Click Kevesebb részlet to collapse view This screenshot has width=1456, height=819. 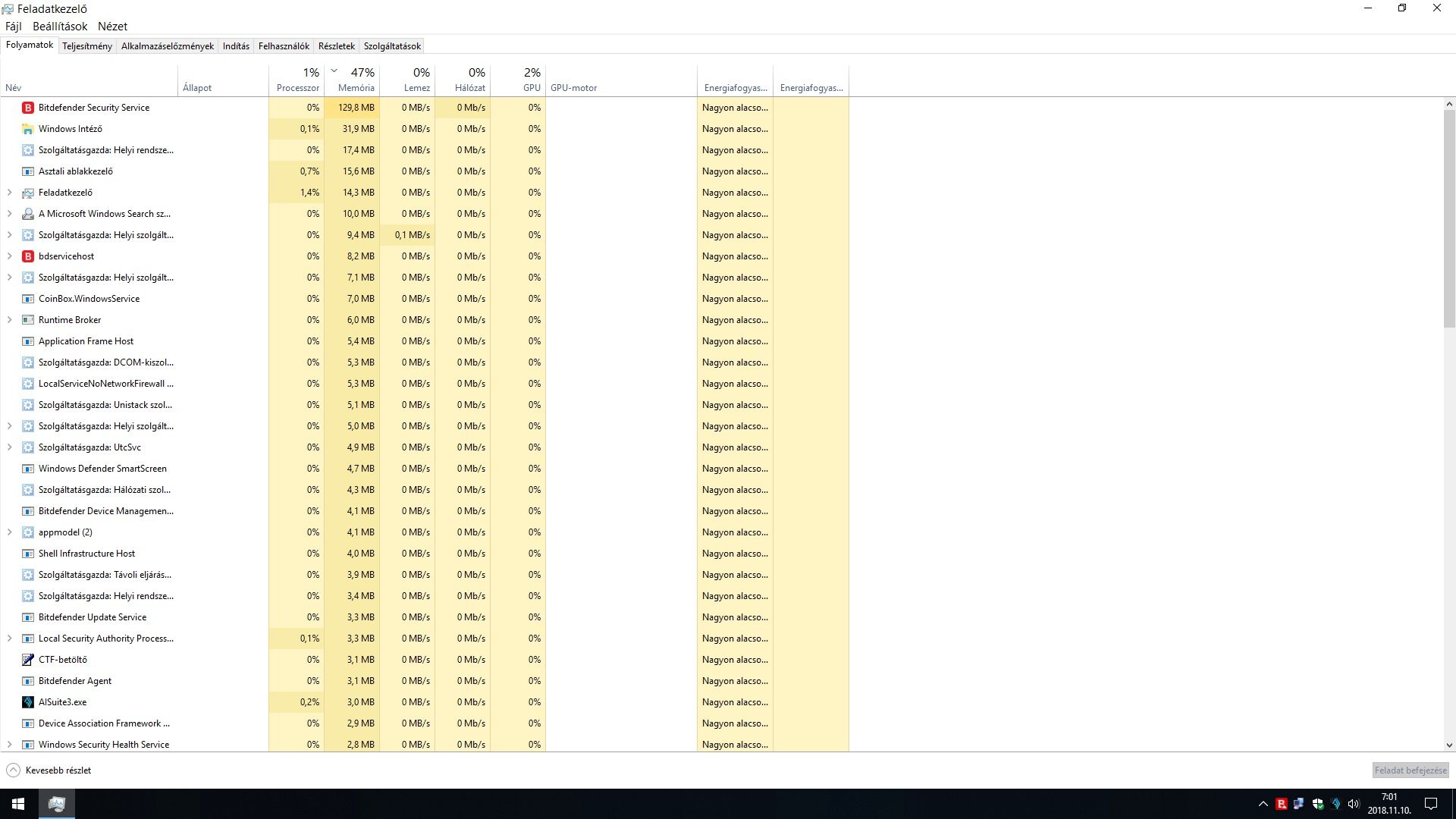[x=49, y=770]
